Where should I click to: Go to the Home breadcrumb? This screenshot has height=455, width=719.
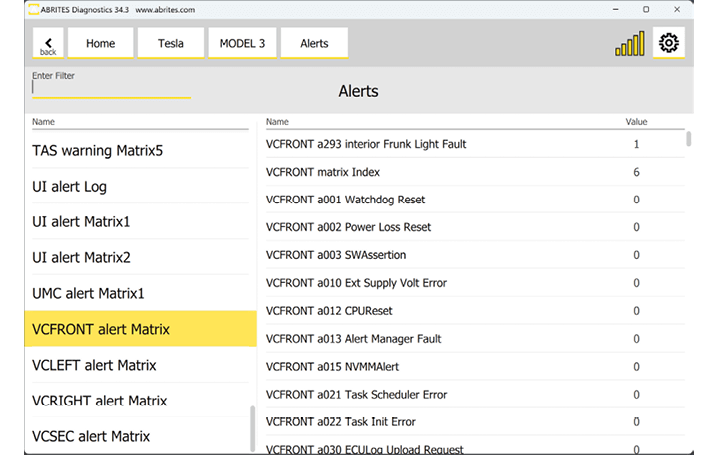100,44
